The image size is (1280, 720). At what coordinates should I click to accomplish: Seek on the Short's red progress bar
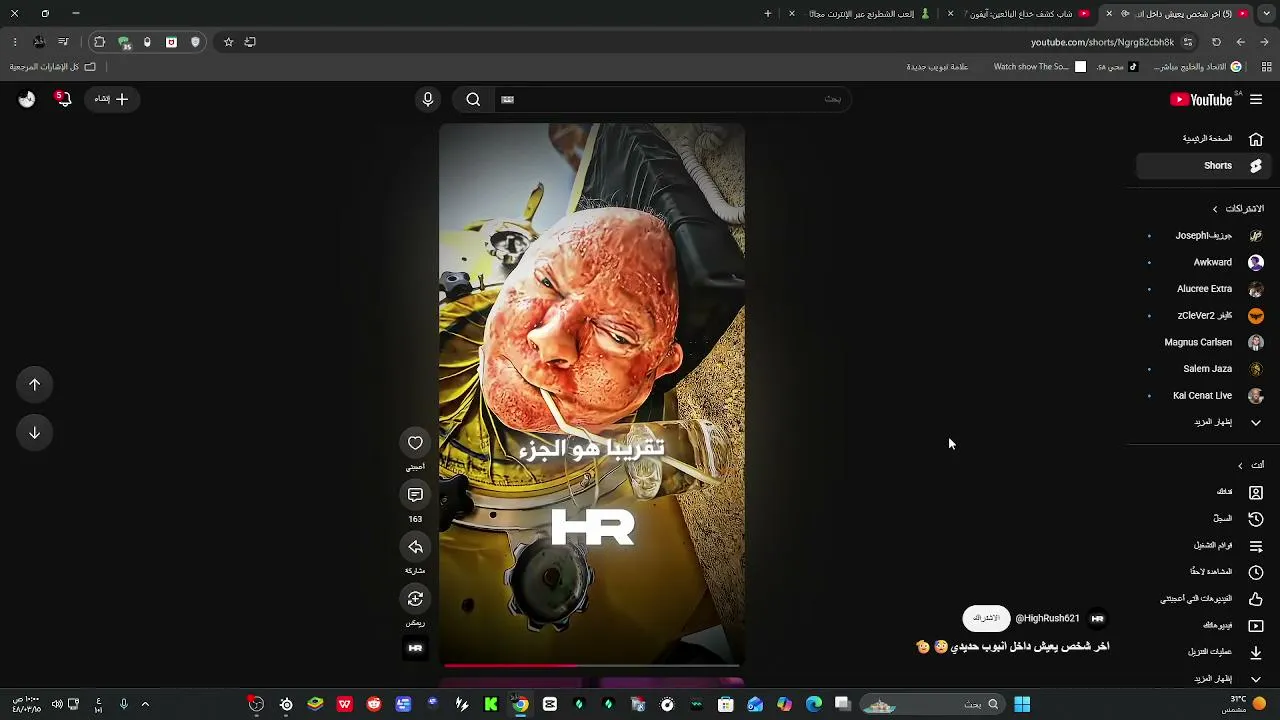(x=592, y=665)
